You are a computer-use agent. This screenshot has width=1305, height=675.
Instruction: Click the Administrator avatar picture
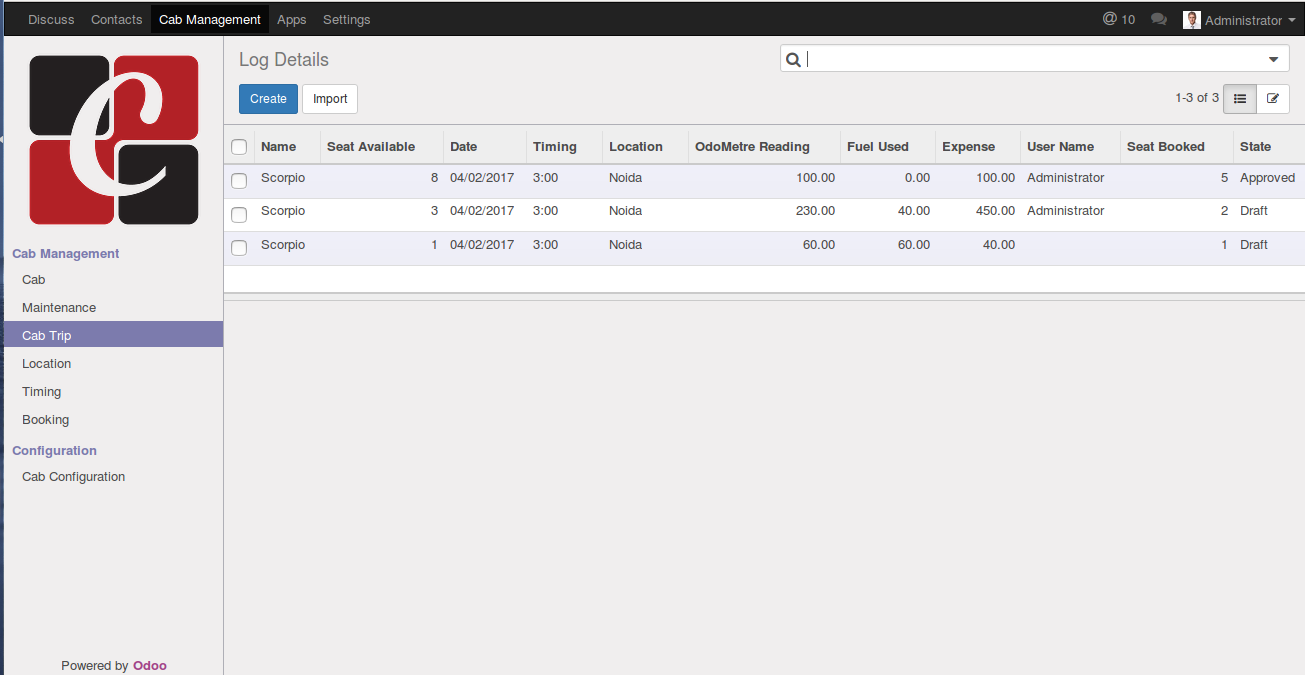[1191, 20]
